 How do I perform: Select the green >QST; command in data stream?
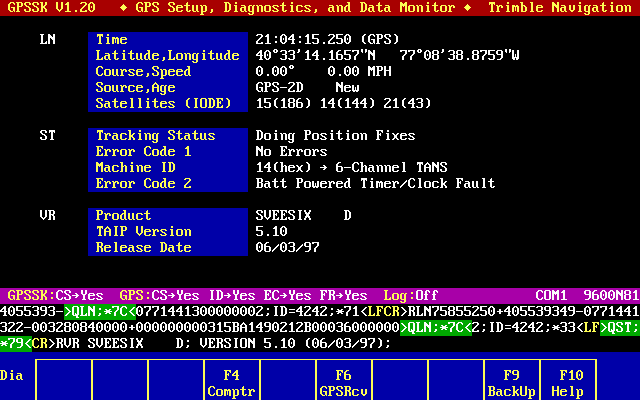(x=620, y=327)
